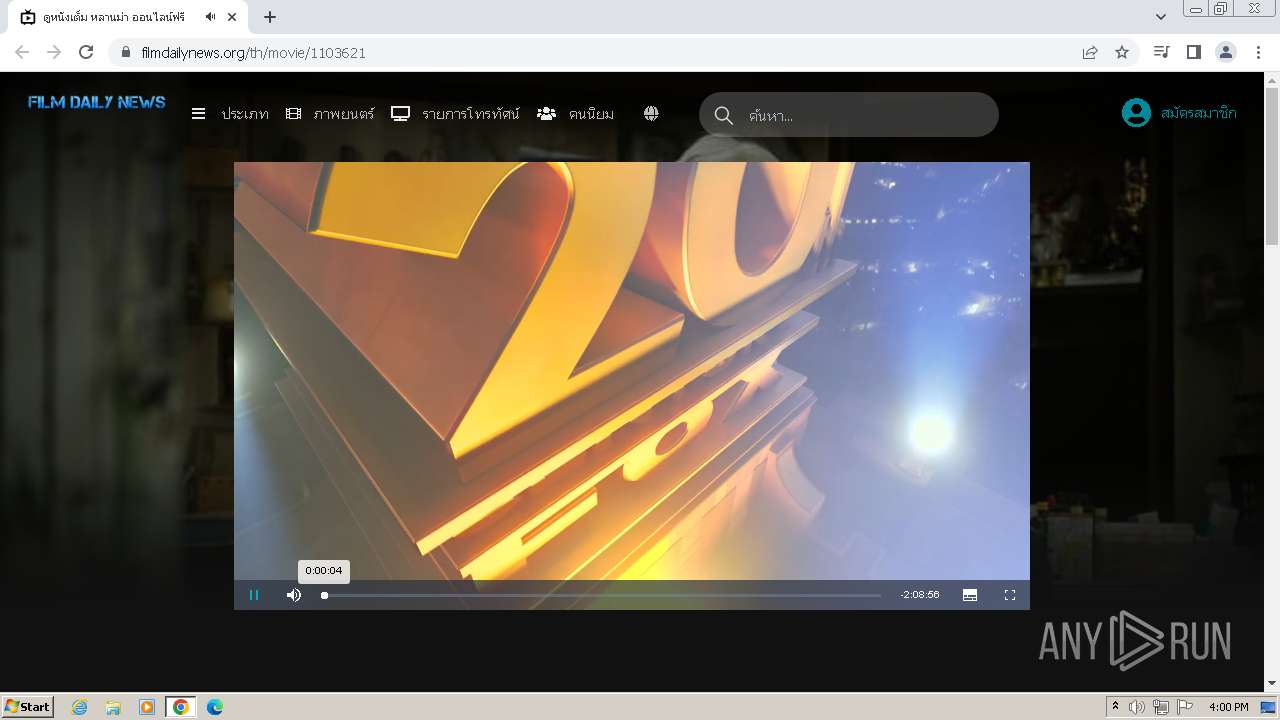Viewport: 1280px width, 720px height.
Task: Mute the video player volume
Action: point(294,595)
